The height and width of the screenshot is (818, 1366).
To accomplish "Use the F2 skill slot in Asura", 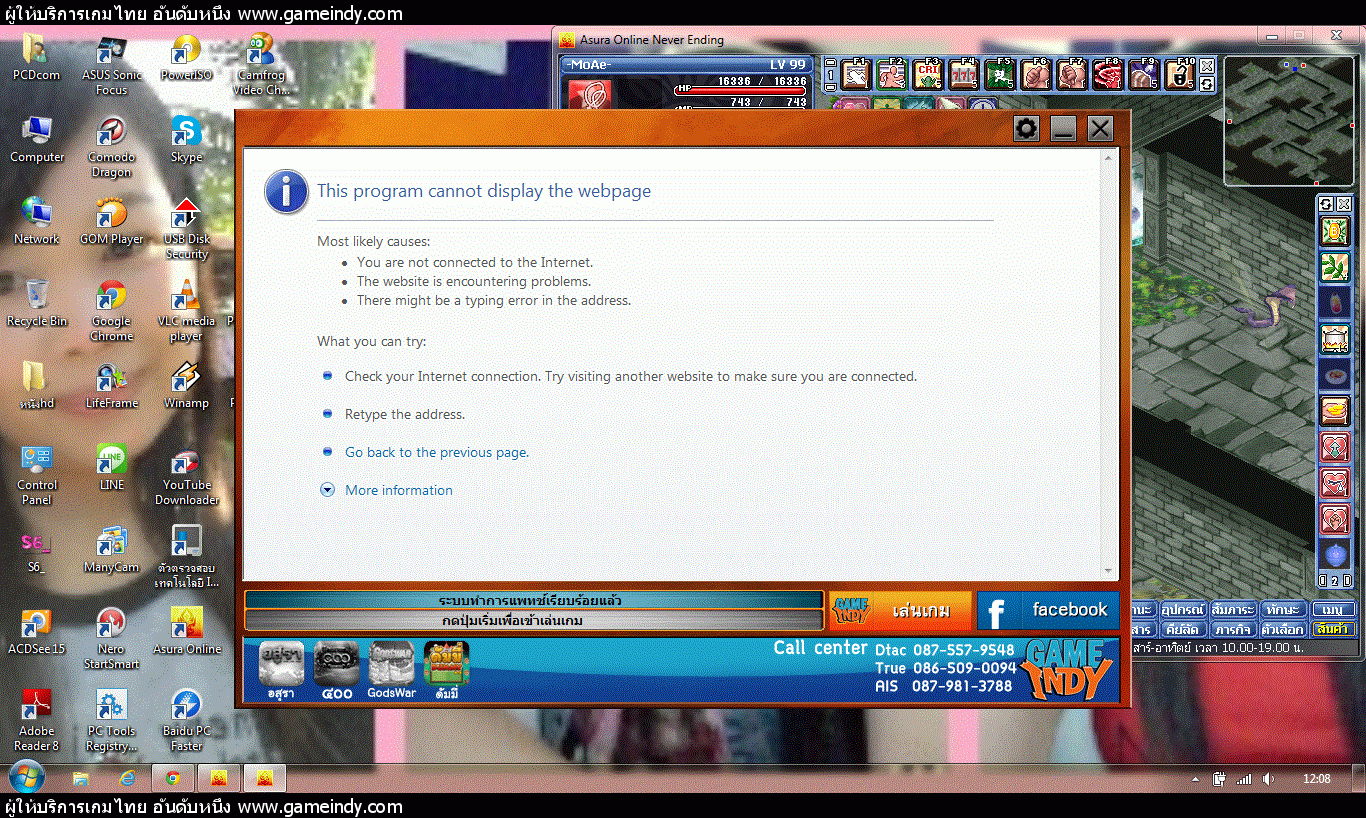I will (891, 74).
